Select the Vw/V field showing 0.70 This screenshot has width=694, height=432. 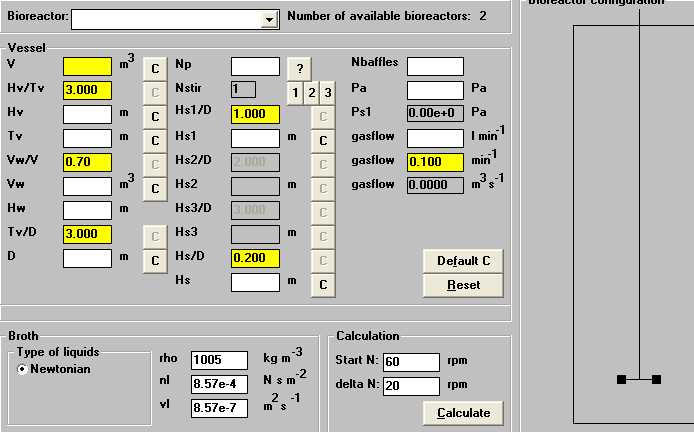click(87, 162)
